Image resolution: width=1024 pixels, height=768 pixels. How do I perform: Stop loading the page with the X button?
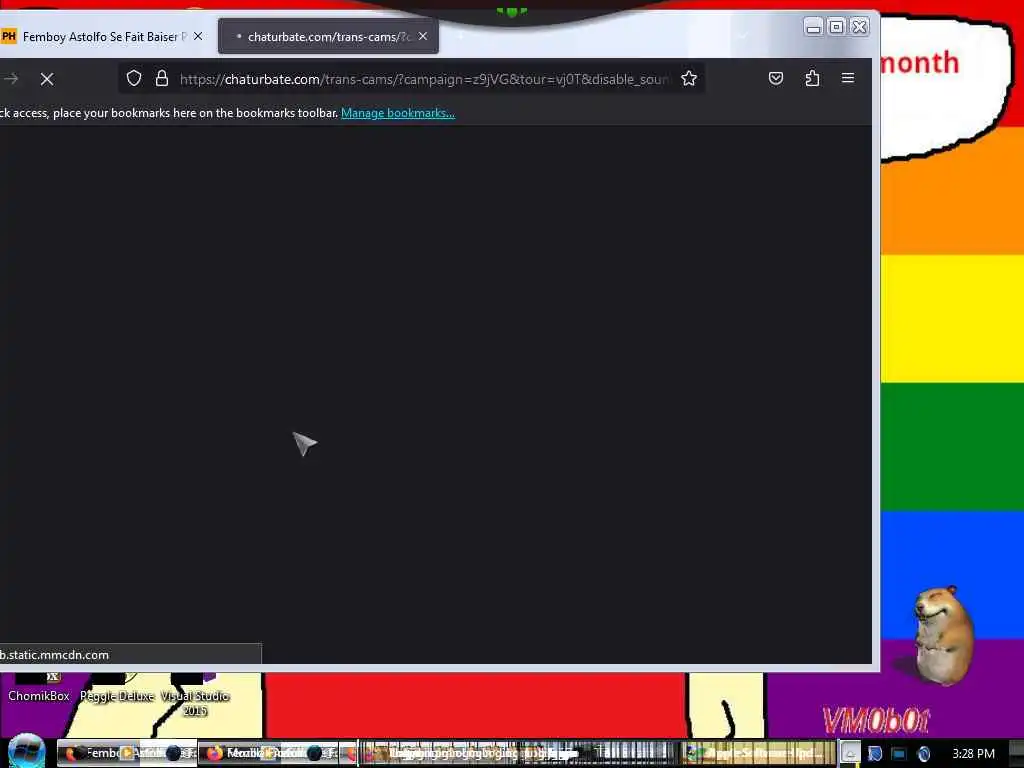click(47, 79)
